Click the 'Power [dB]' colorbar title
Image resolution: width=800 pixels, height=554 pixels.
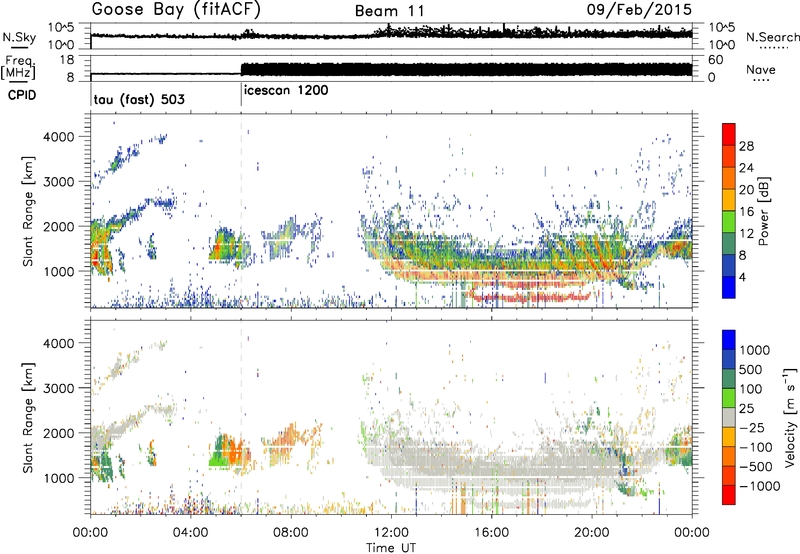[763, 211]
